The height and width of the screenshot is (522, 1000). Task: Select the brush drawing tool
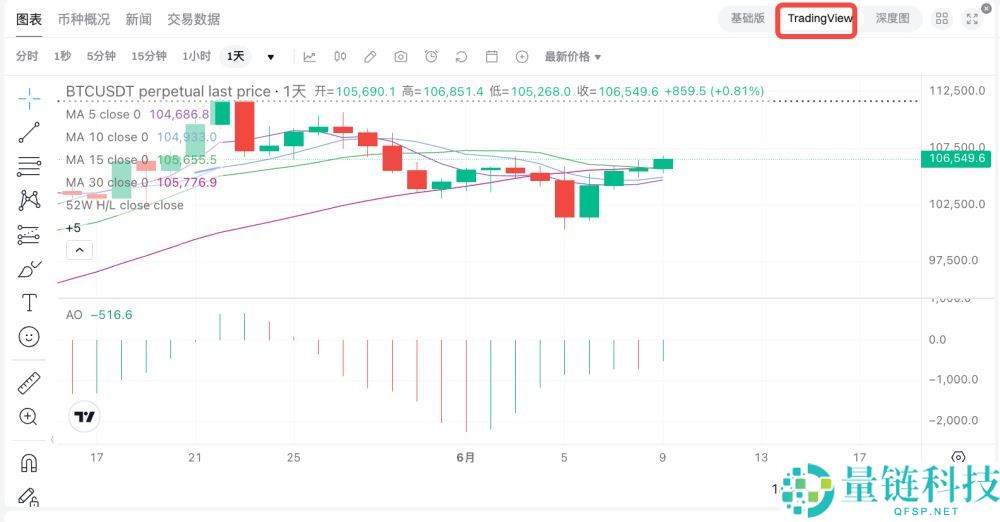(29, 269)
